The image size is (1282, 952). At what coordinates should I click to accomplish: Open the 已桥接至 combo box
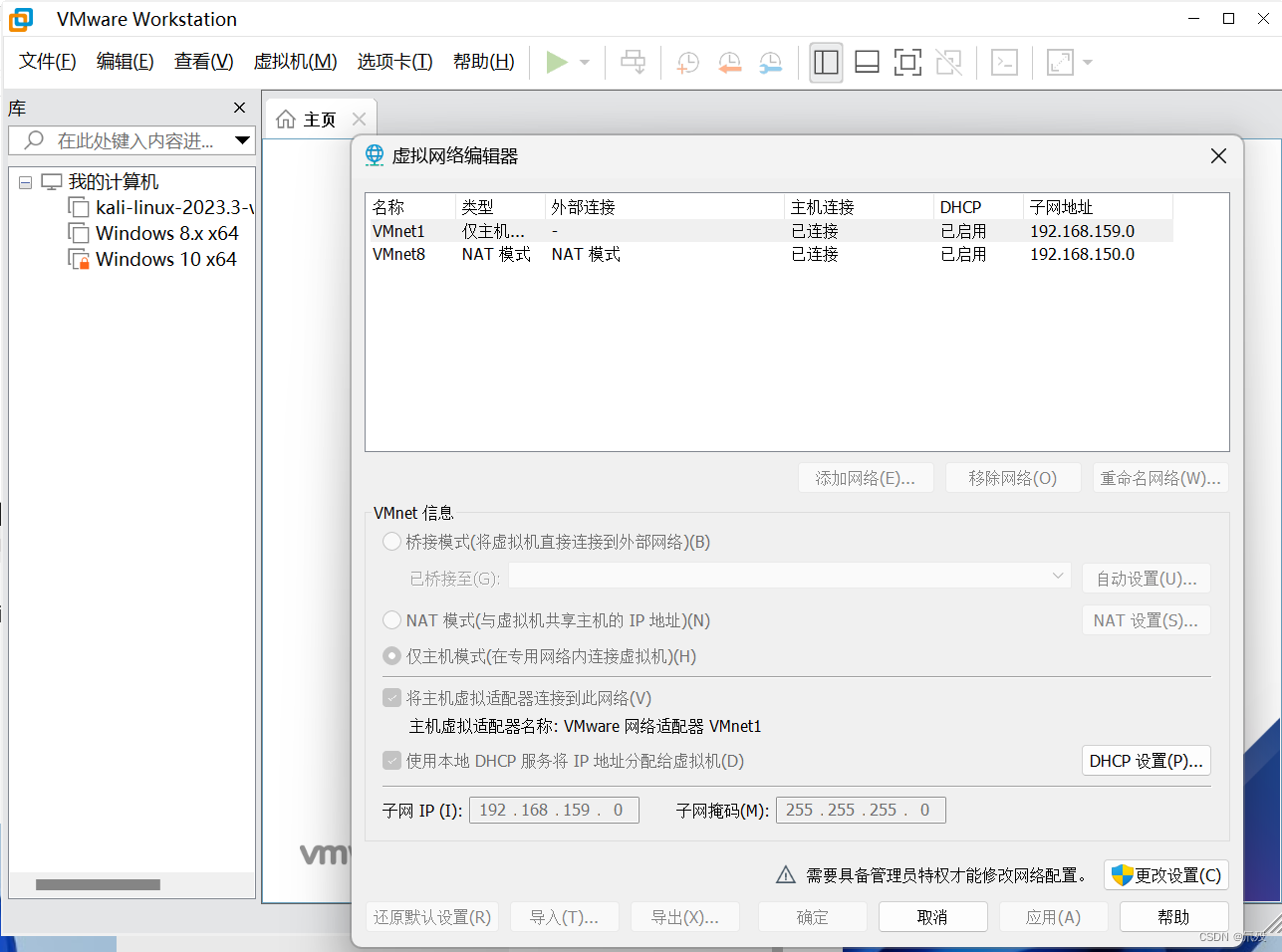click(790, 578)
